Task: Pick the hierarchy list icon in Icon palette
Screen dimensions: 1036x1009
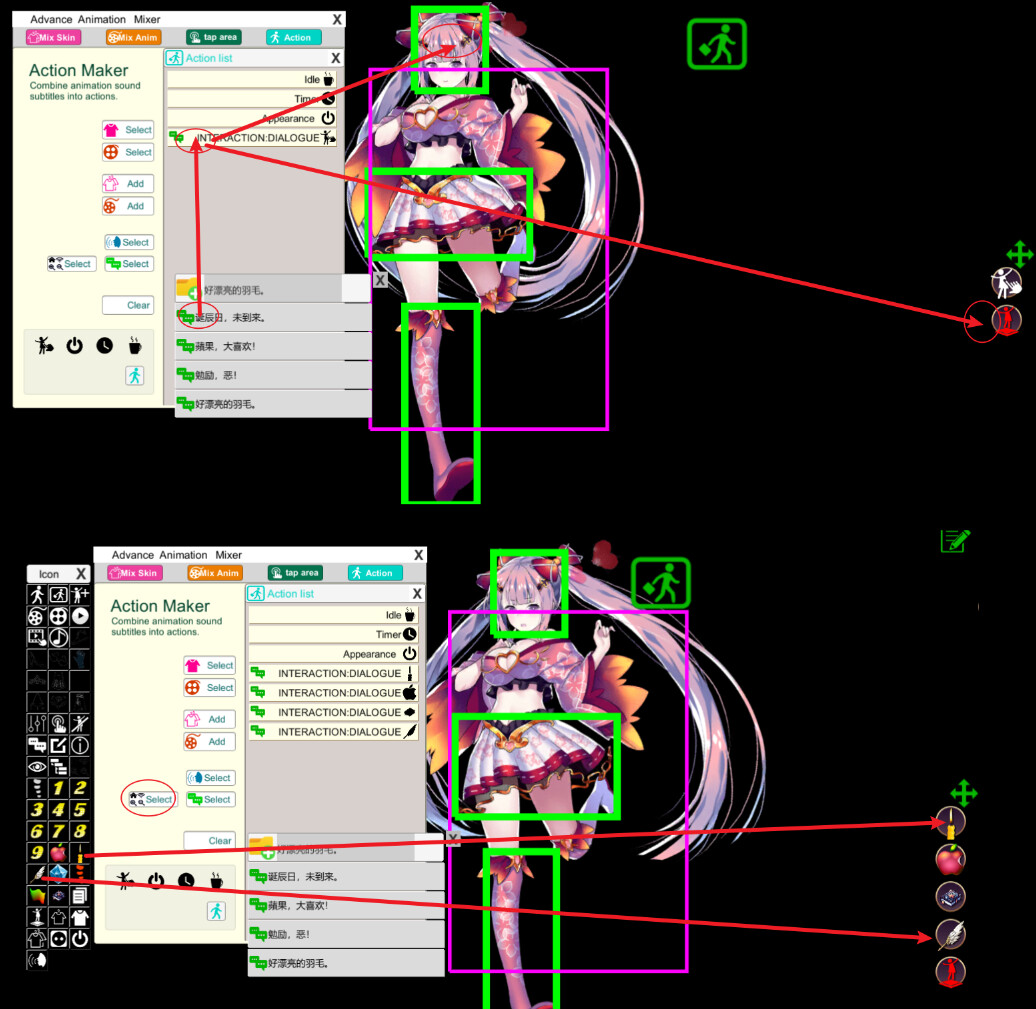Action: pos(59,766)
